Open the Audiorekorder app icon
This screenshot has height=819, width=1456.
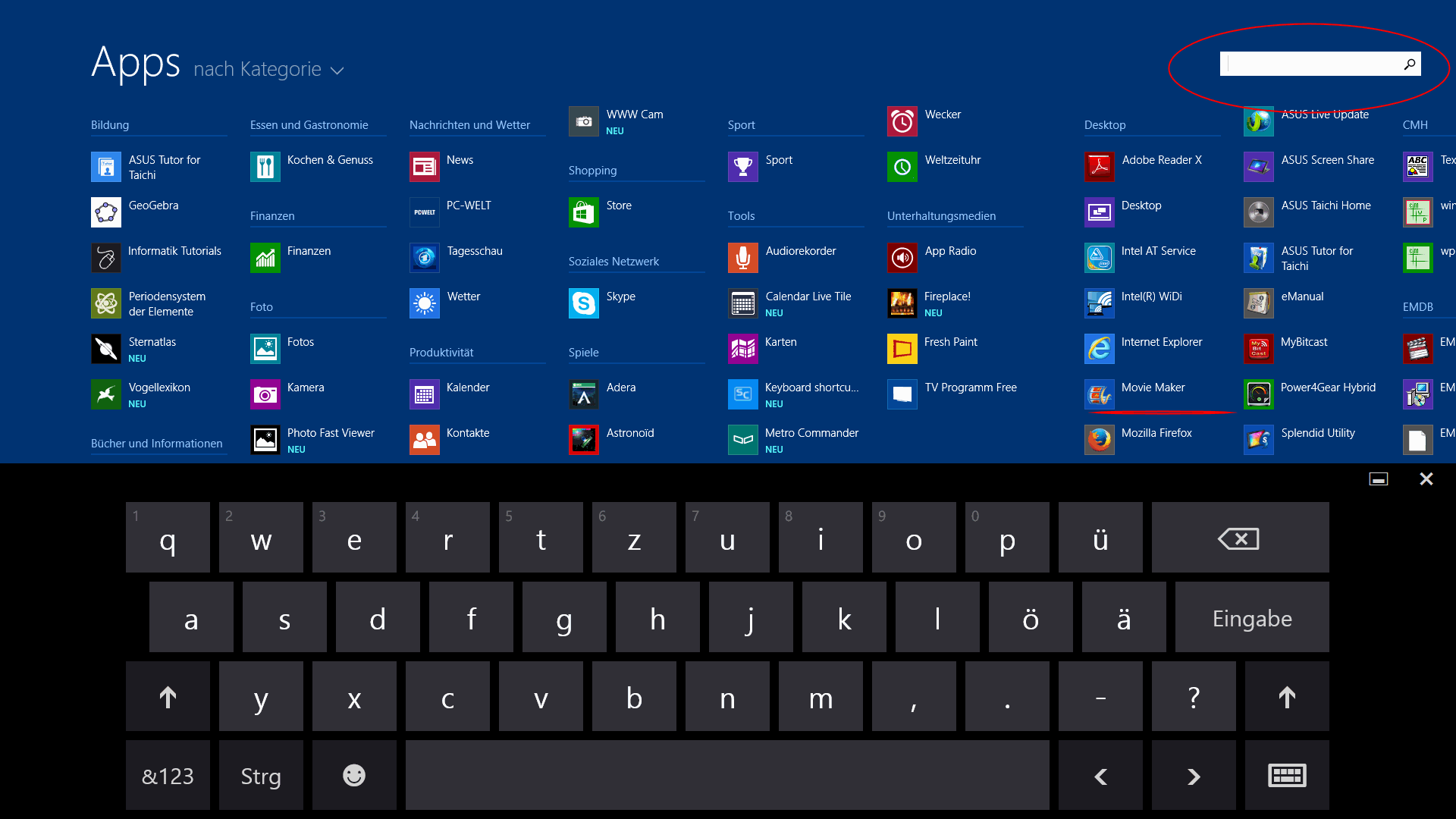click(743, 258)
